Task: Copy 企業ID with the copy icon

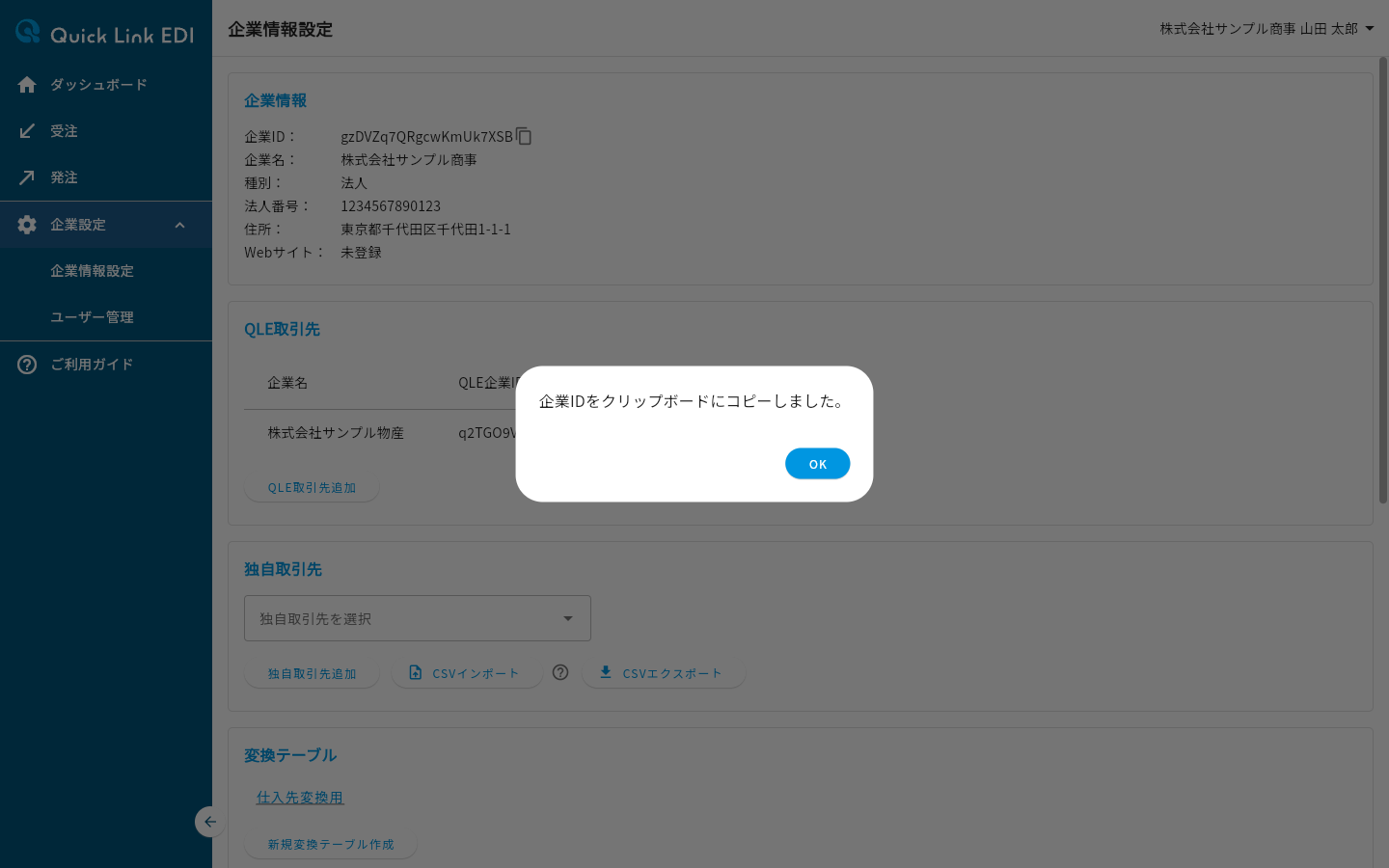Action: pos(524,136)
